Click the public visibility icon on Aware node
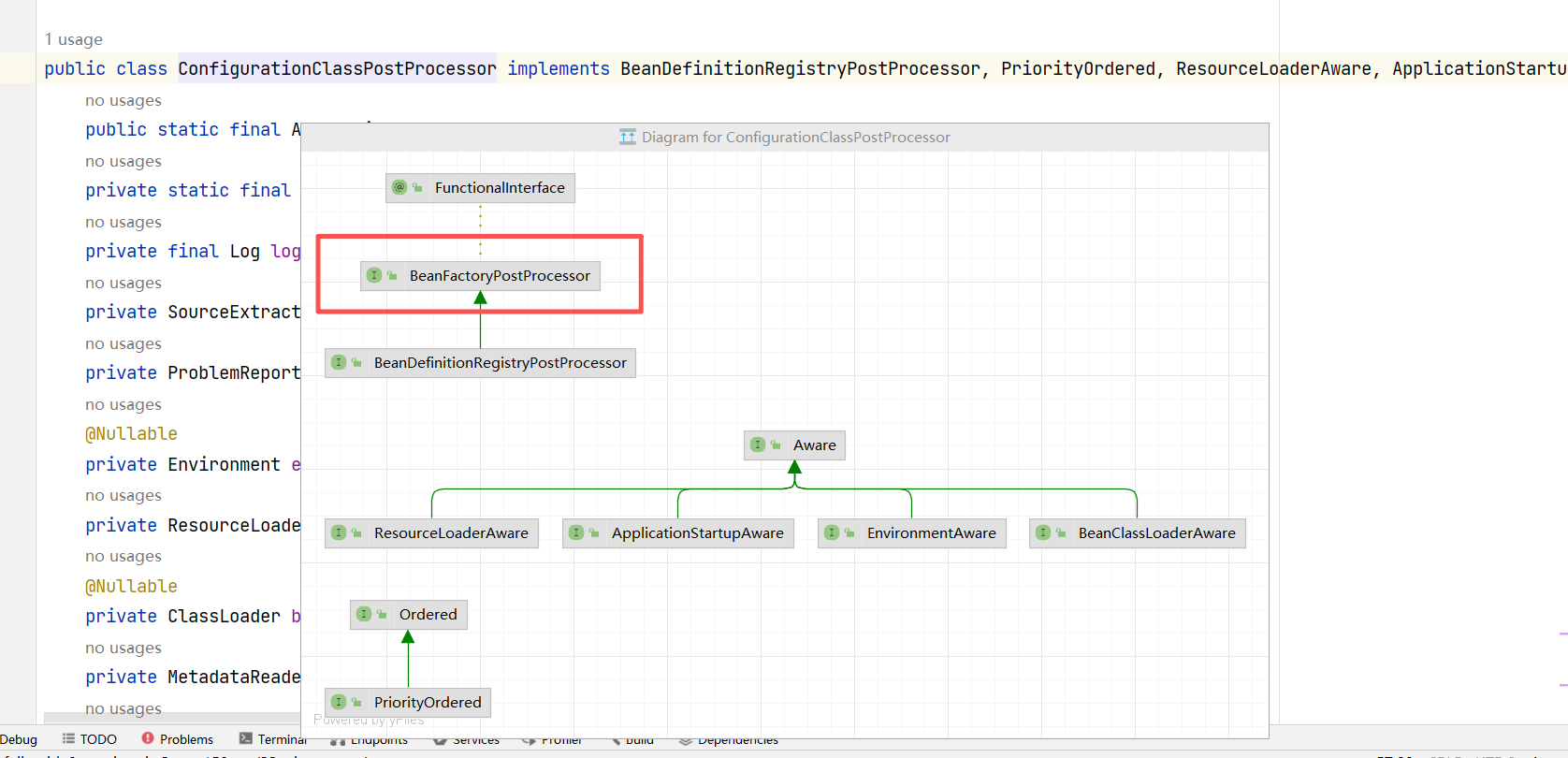Image resolution: width=1568 pixels, height=758 pixels. click(776, 445)
